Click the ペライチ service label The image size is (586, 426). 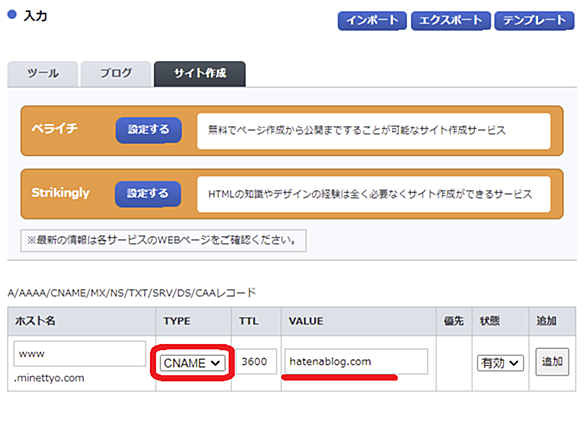pyautogui.click(x=55, y=129)
